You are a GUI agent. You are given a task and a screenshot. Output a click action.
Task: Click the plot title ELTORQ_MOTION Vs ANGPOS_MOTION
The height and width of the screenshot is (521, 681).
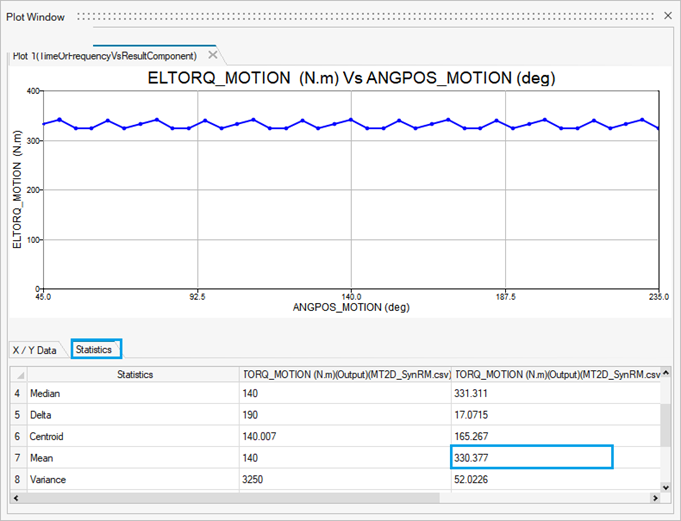tap(351, 78)
